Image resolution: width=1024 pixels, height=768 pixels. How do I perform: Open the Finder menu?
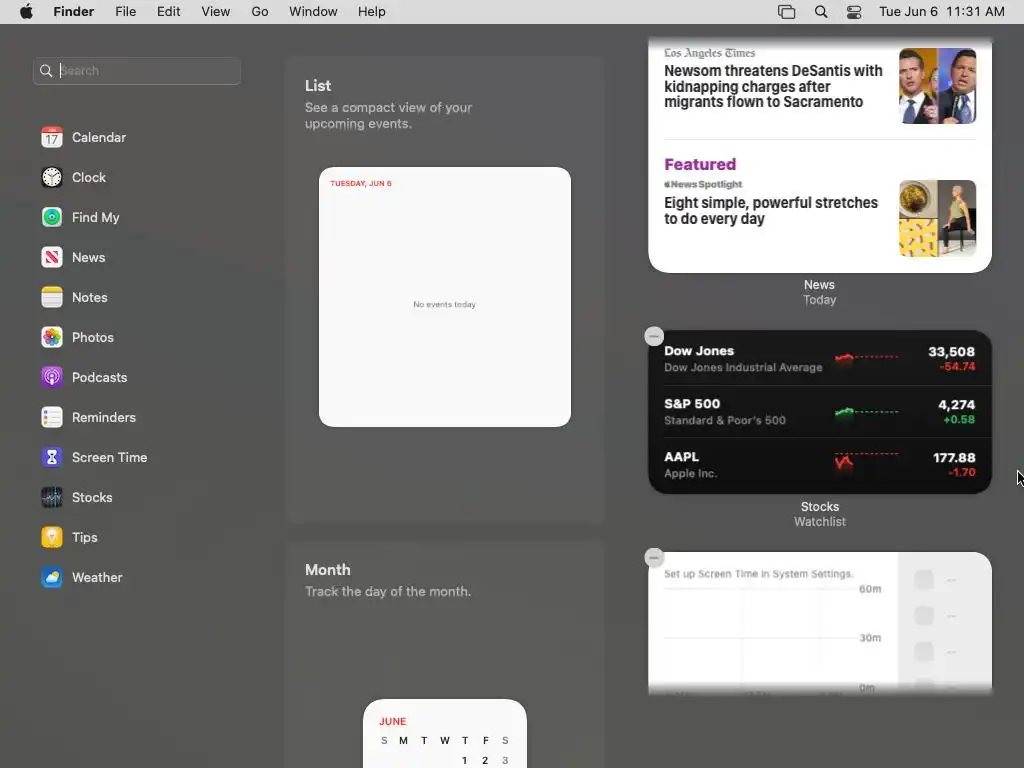point(74,12)
